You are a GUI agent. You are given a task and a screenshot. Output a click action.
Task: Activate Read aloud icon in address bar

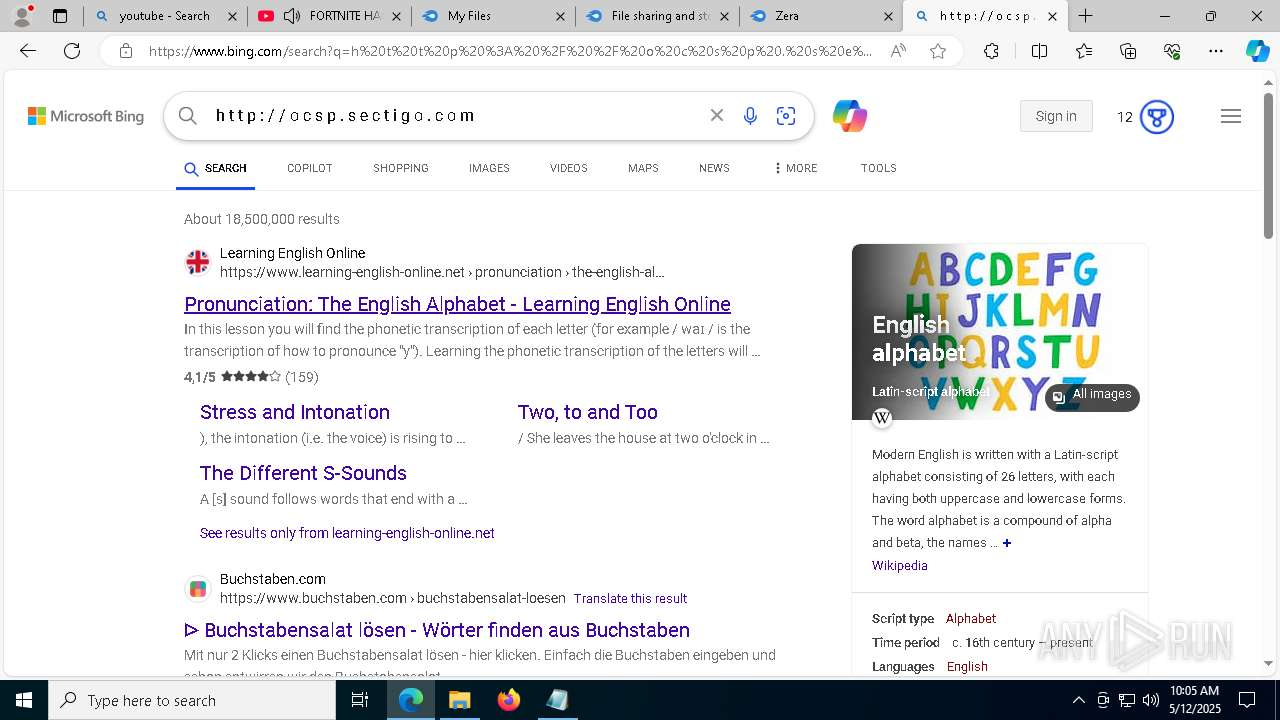pyautogui.click(x=898, y=51)
